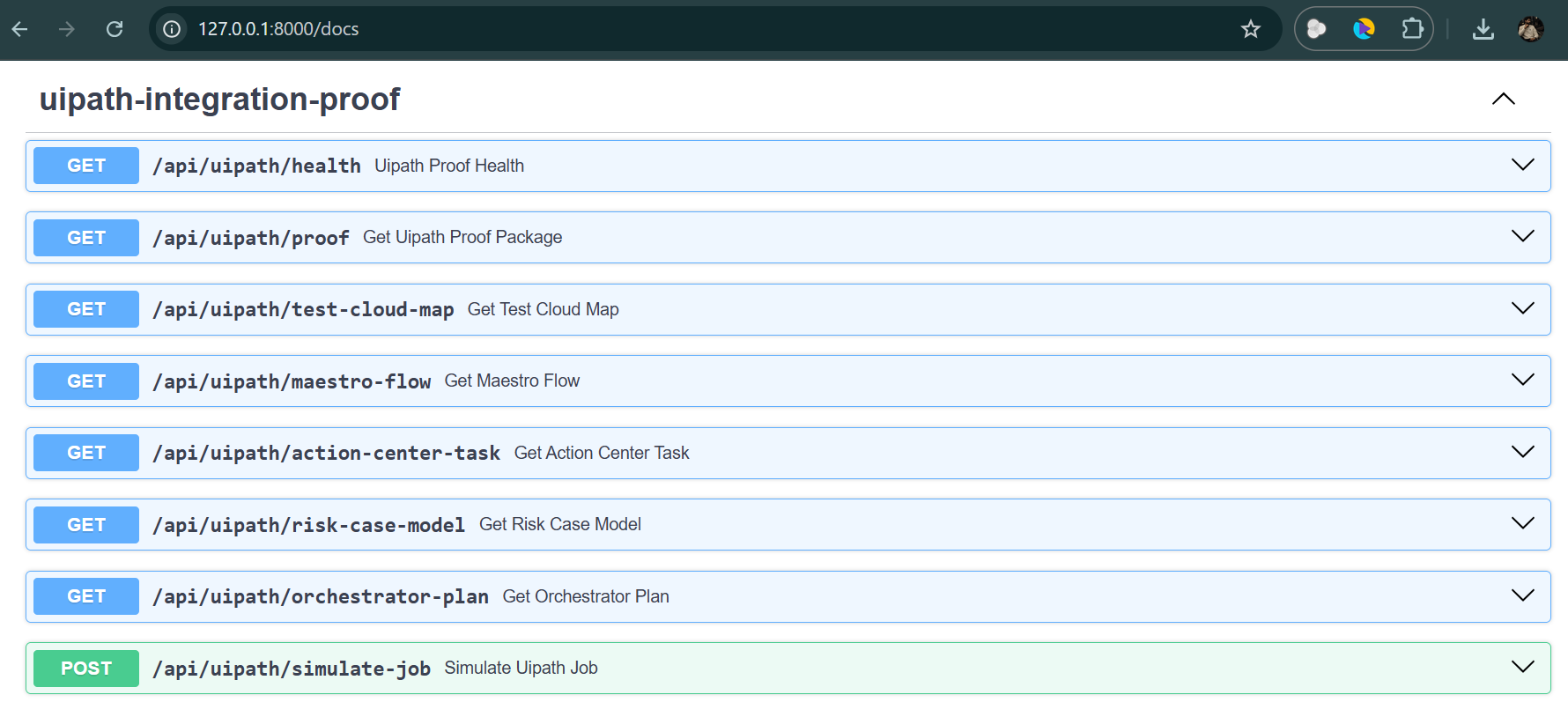
Task: Collapse the uipath-integration-proof section
Action: coord(1504,99)
